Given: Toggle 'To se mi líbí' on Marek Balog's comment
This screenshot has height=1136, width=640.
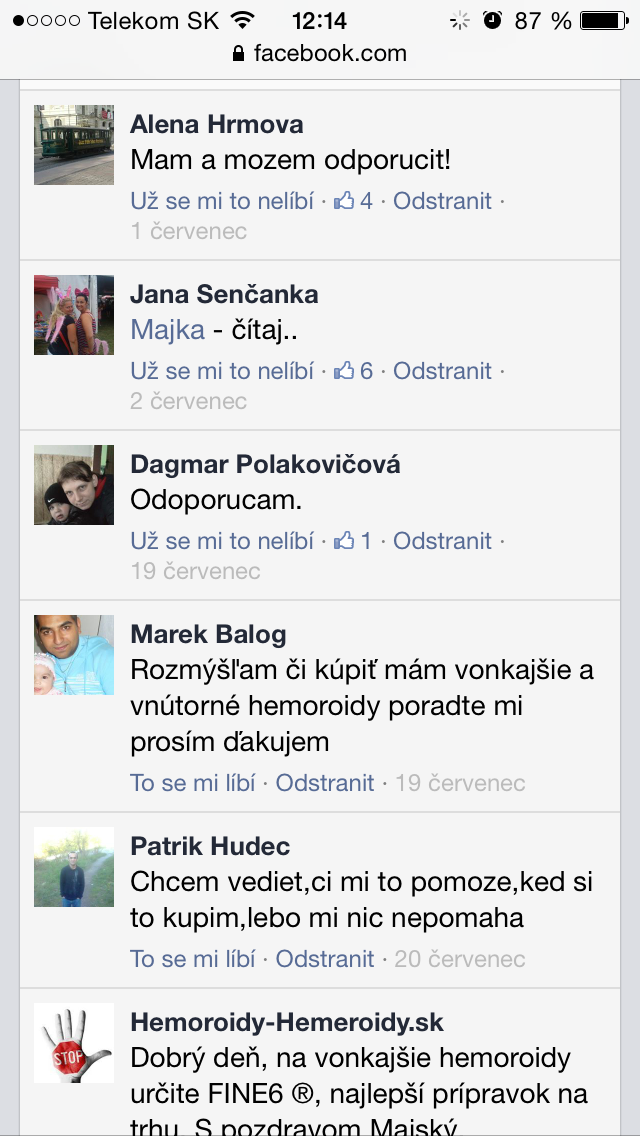Looking at the screenshot, I should click(x=192, y=782).
